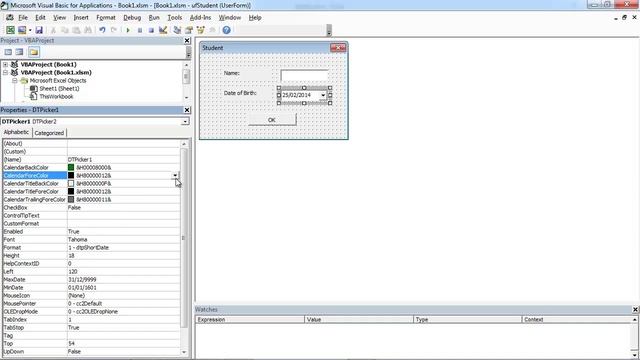Toggle Design Mode icon

[163, 30]
